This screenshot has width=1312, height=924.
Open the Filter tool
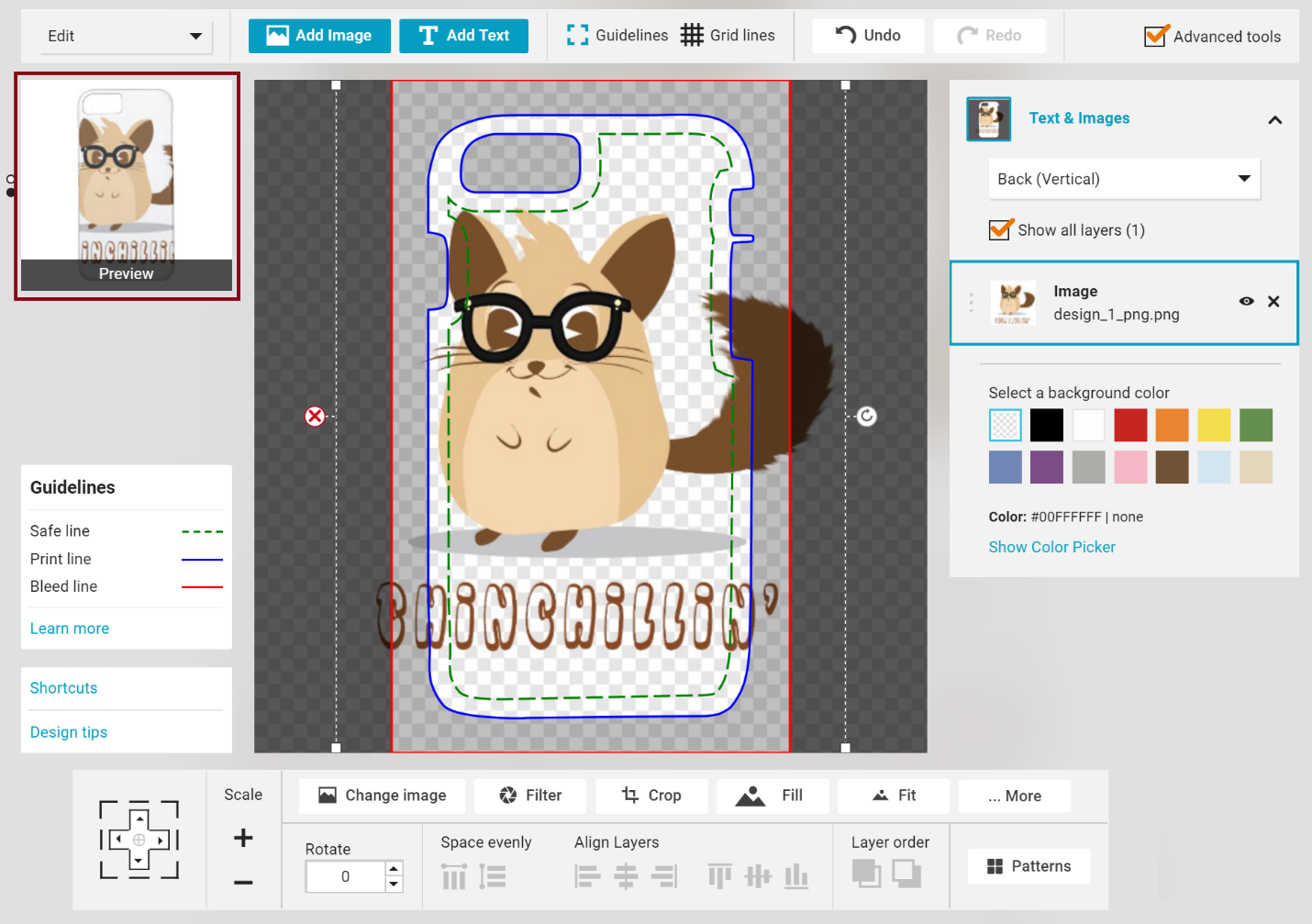pos(530,796)
